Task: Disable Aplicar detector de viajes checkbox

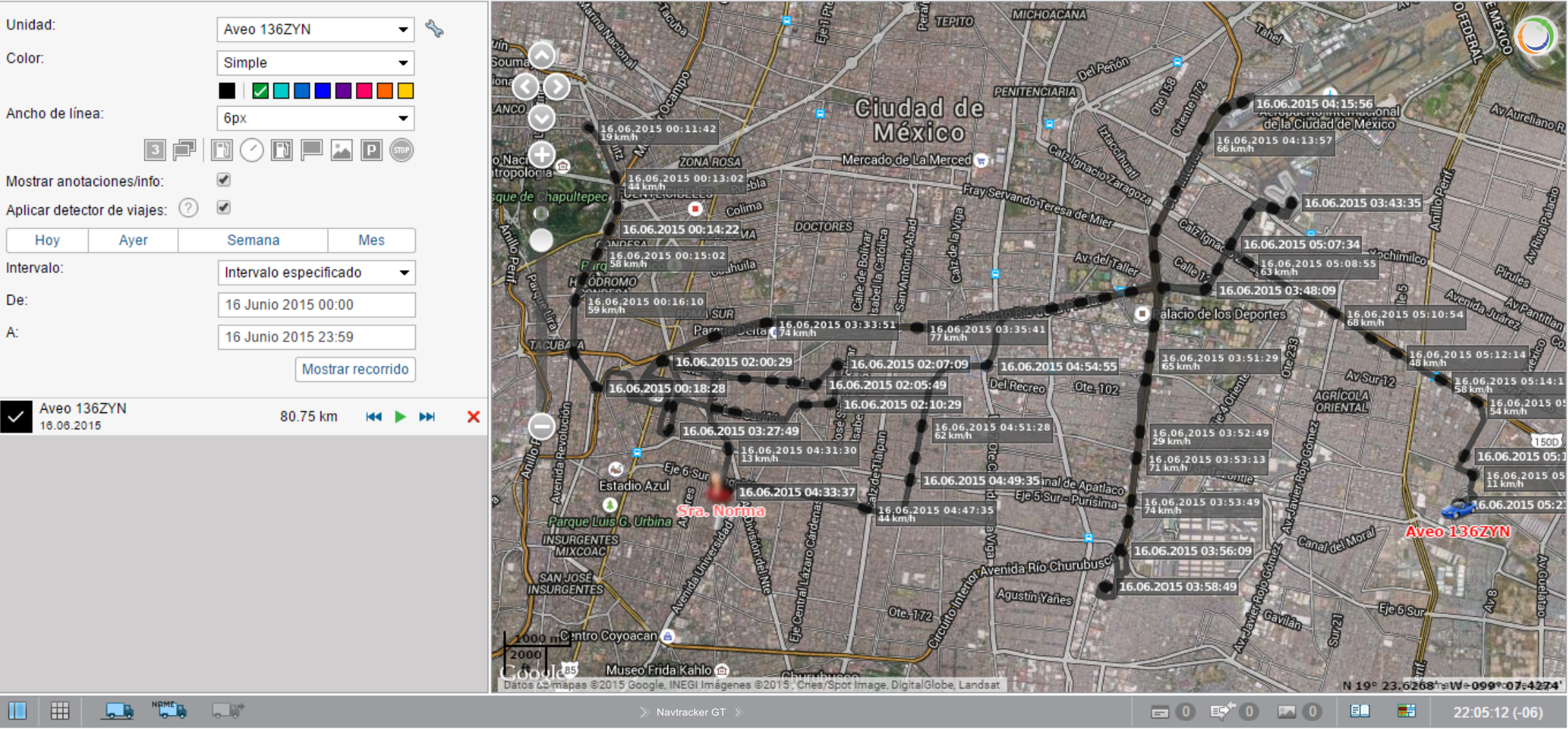Action: click(223, 207)
